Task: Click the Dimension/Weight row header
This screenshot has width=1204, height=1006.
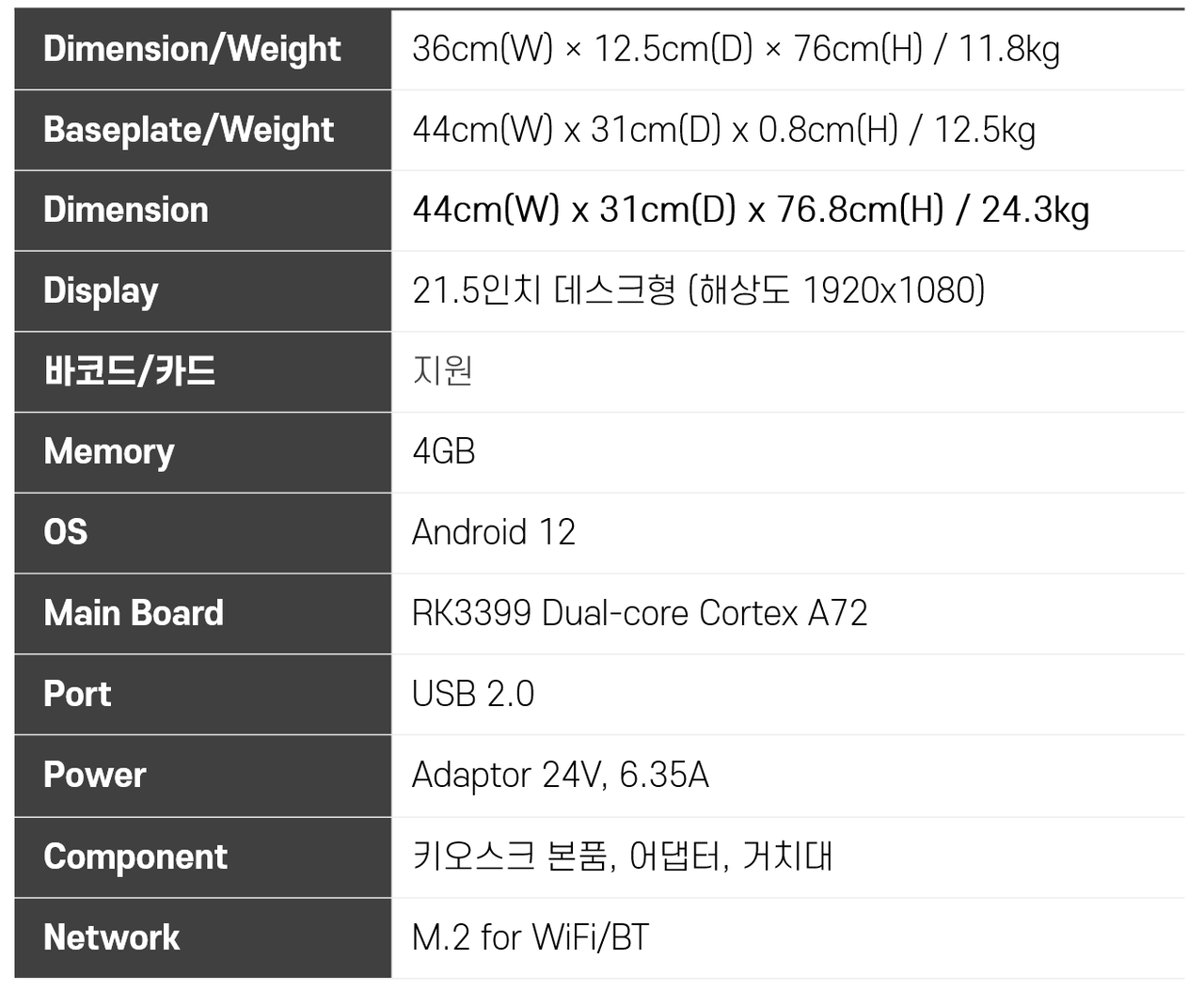Action: pos(192,49)
